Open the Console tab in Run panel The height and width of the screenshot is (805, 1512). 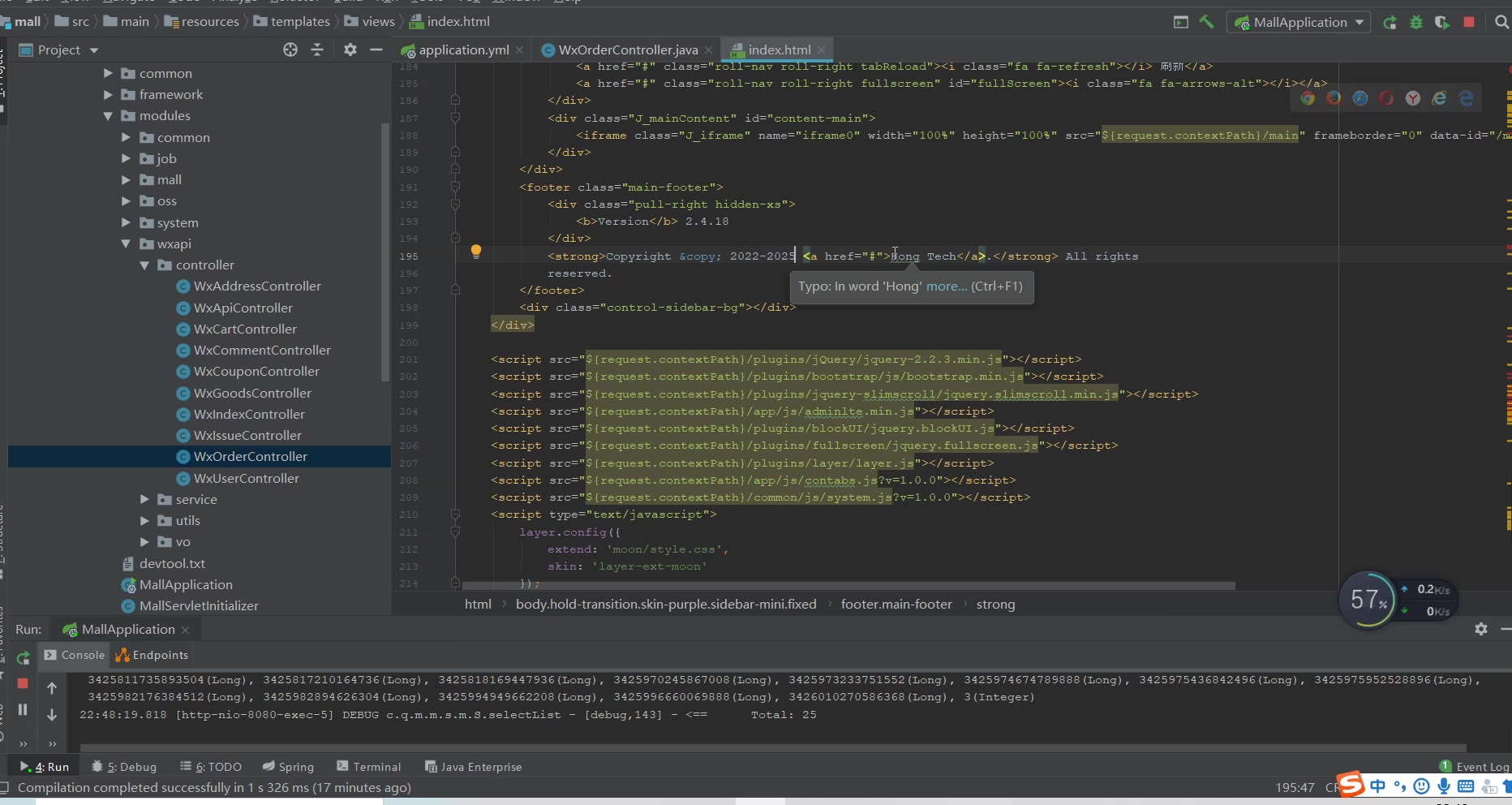[x=75, y=655]
